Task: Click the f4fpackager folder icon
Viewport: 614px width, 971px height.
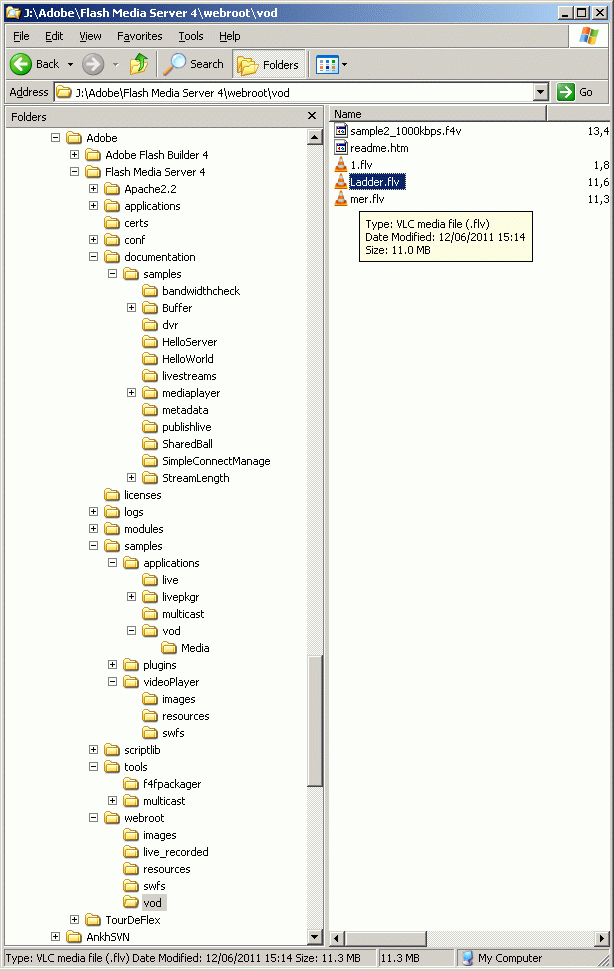Action: (131, 783)
